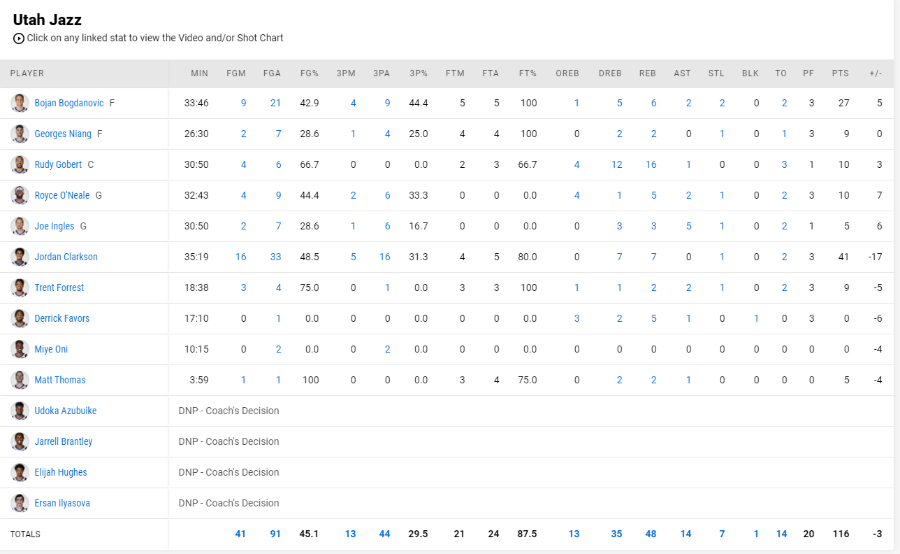Click Bojan Bogdanovic's headshot avatar
The image size is (900, 554).
point(20,103)
